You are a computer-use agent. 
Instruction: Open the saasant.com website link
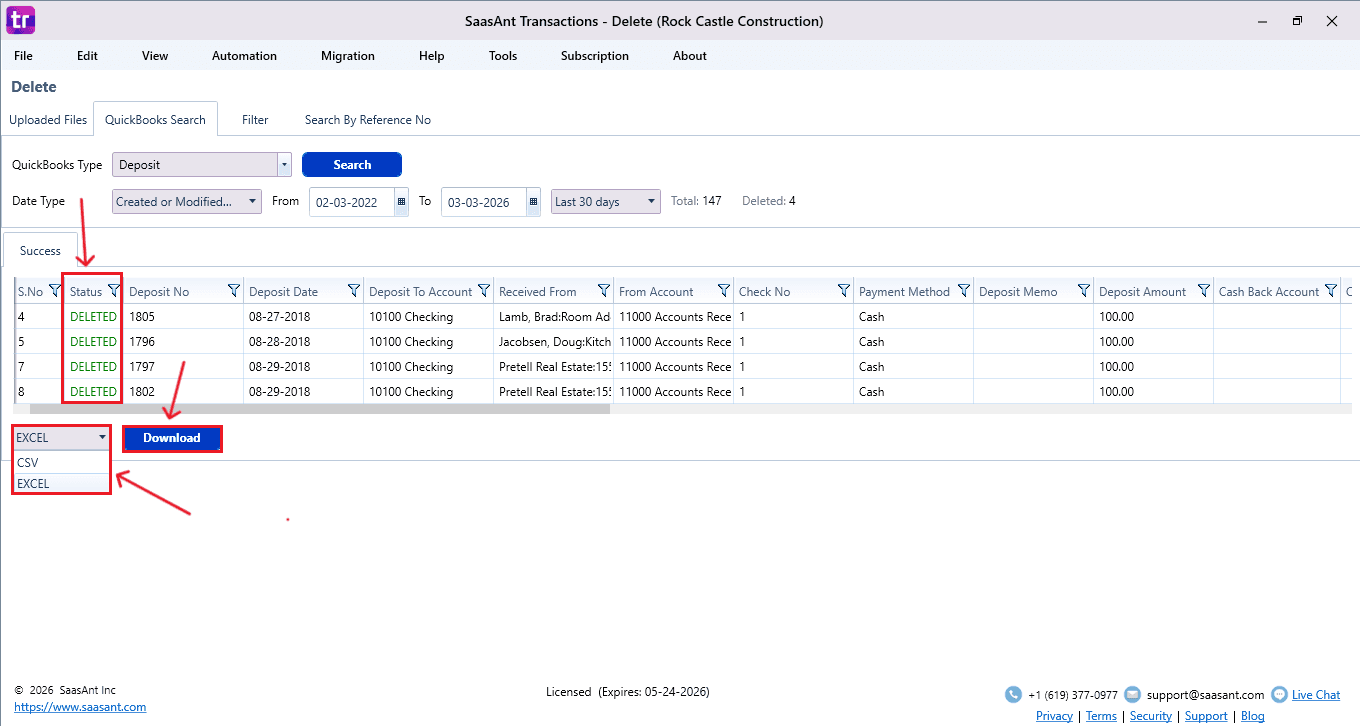80,707
